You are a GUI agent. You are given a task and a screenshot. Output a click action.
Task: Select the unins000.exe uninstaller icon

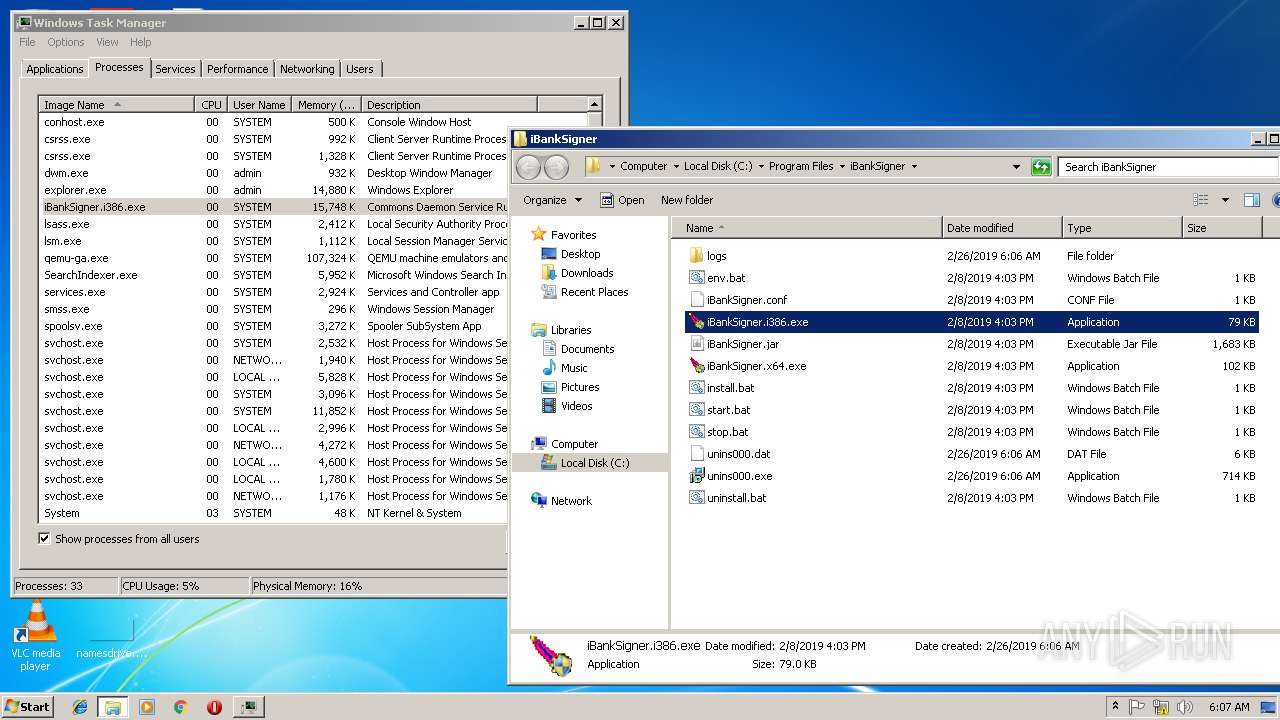[697, 476]
